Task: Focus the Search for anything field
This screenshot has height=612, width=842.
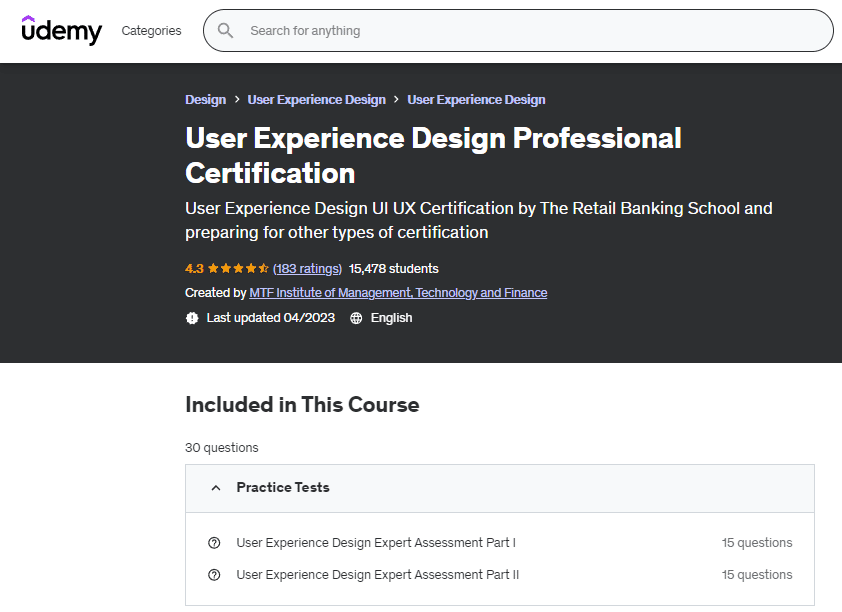Action: pos(530,31)
